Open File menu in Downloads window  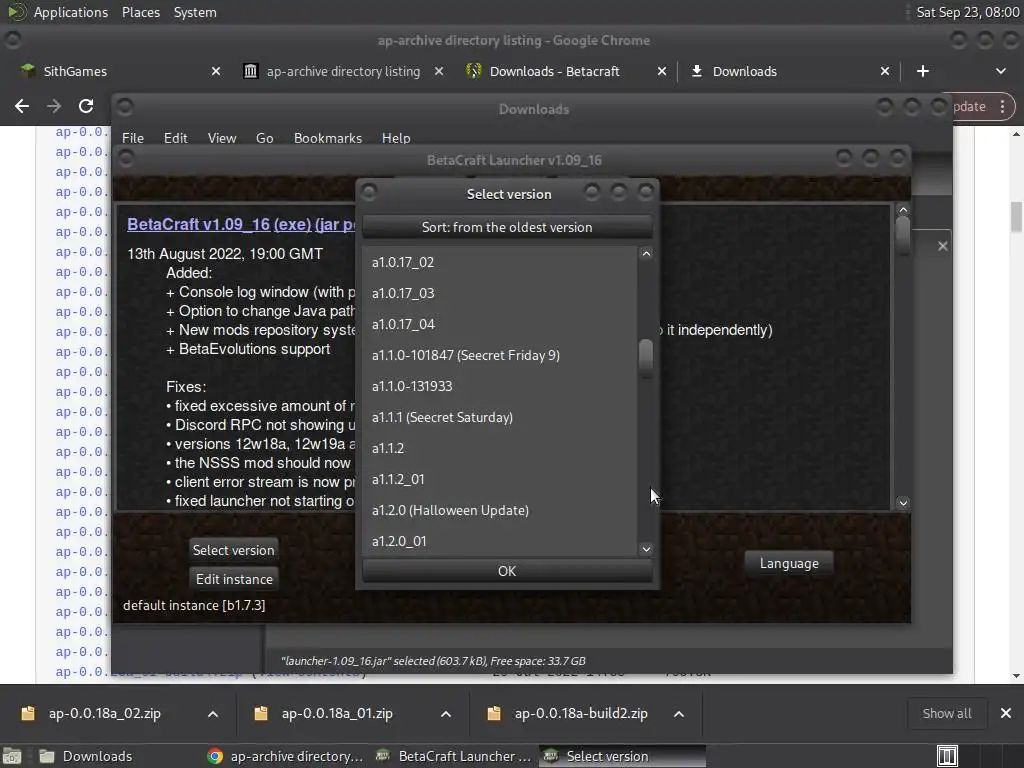pyautogui.click(x=133, y=138)
